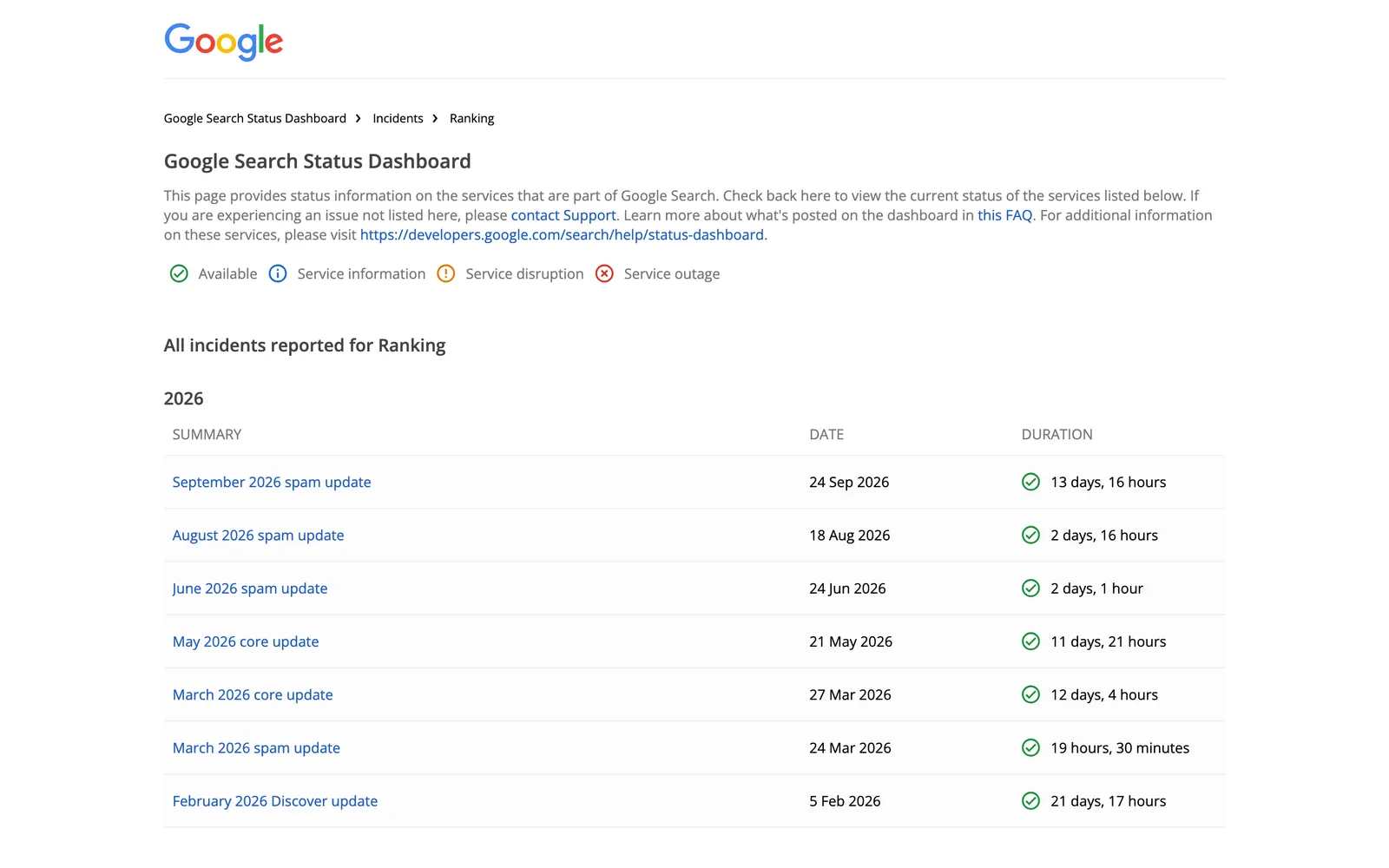Click date 27 Mar 2026
Image resolution: width=1389 pixels, height=868 pixels.
click(x=850, y=694)
